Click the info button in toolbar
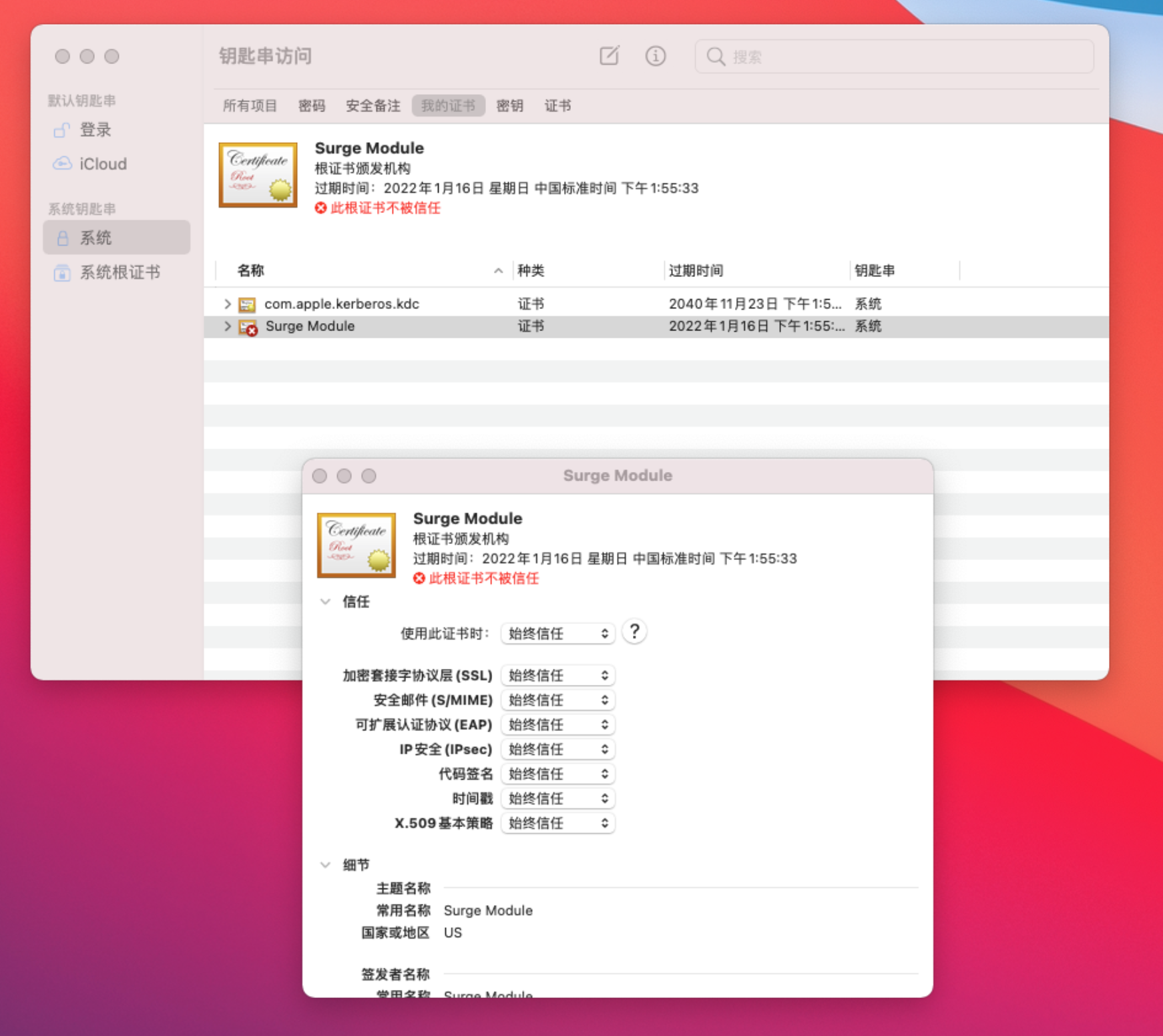This screenshot has width=1163, height=1036. (656, 56)
